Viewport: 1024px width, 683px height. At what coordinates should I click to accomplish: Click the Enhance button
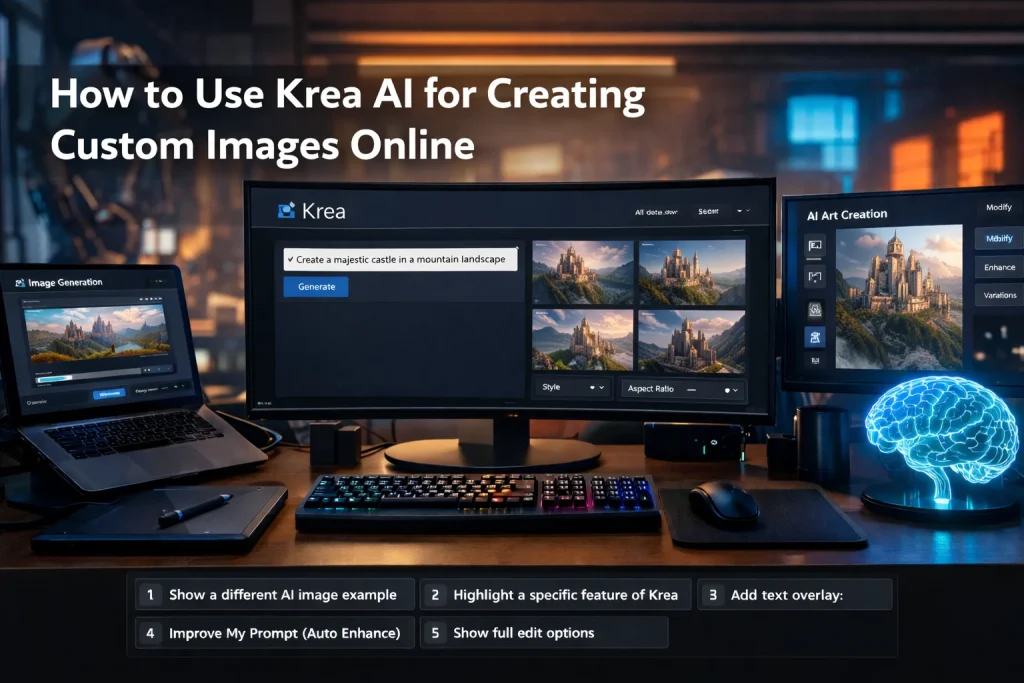pos(999,269)
